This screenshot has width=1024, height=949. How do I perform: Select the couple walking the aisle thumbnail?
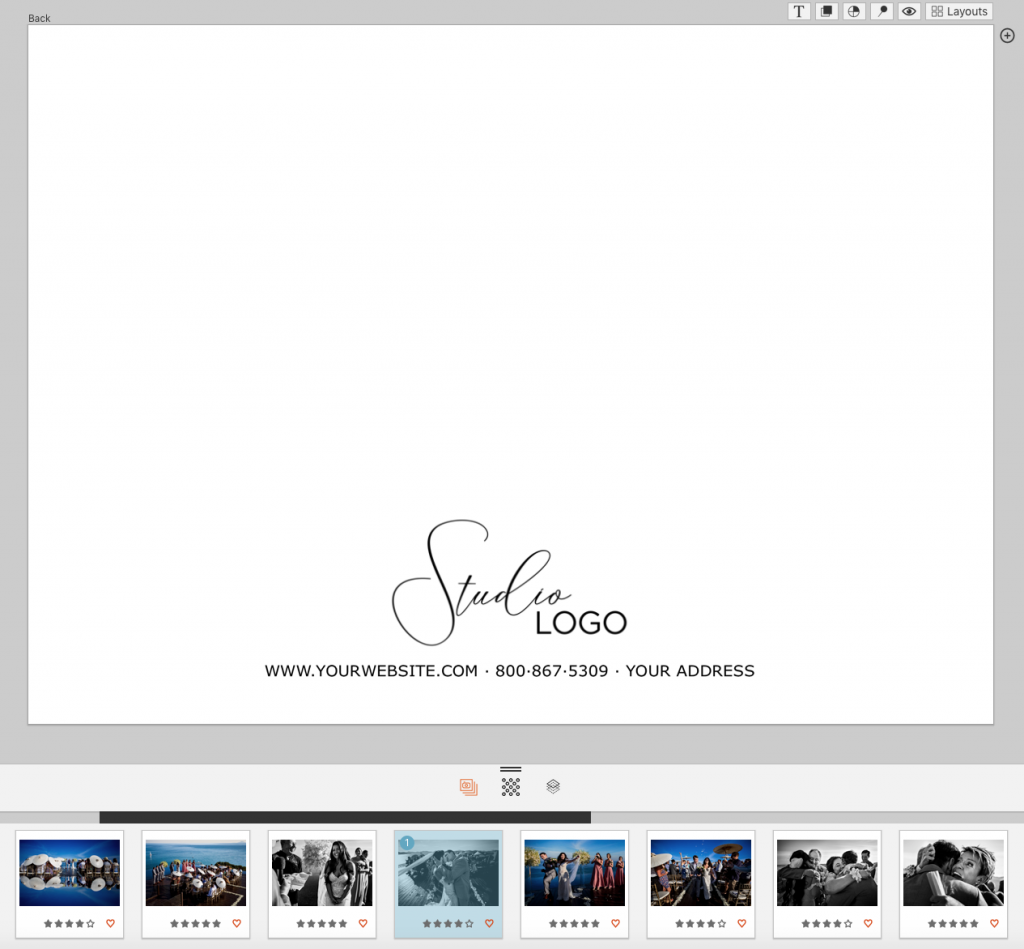point(701,873)
